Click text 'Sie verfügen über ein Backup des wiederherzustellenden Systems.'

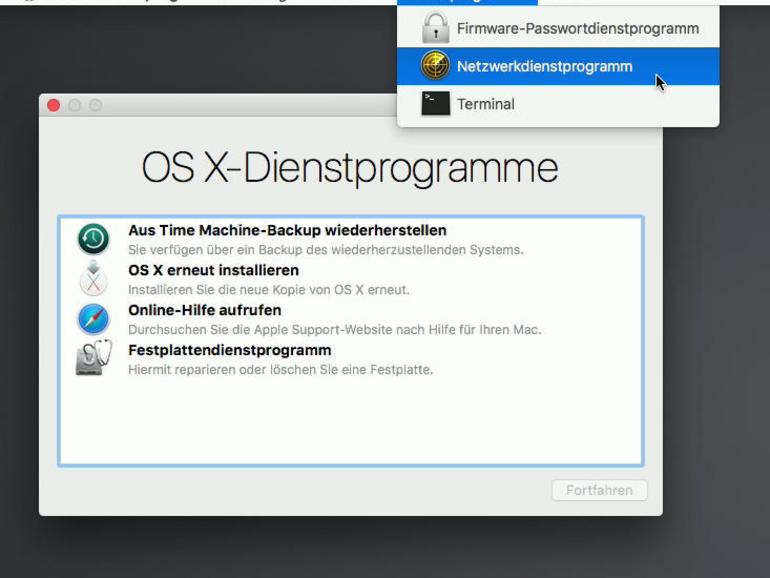326,249
